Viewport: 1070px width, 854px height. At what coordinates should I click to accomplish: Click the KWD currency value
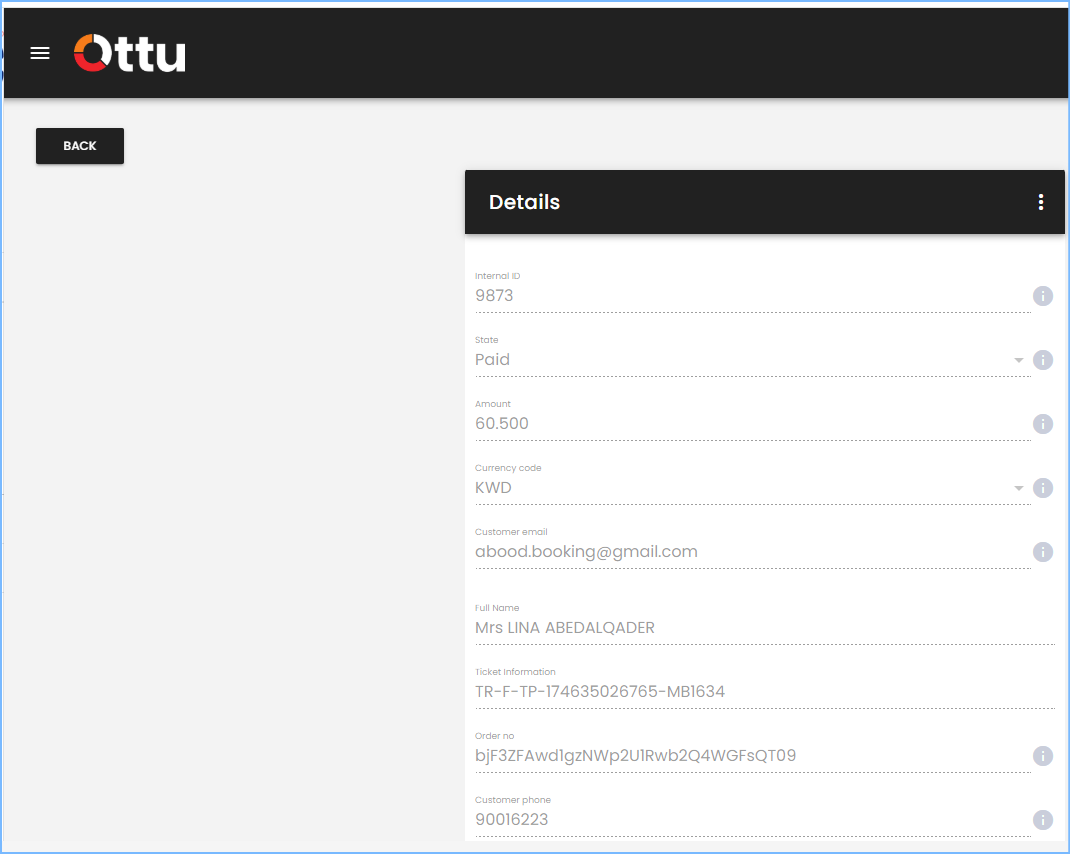(x=493, y=488)
